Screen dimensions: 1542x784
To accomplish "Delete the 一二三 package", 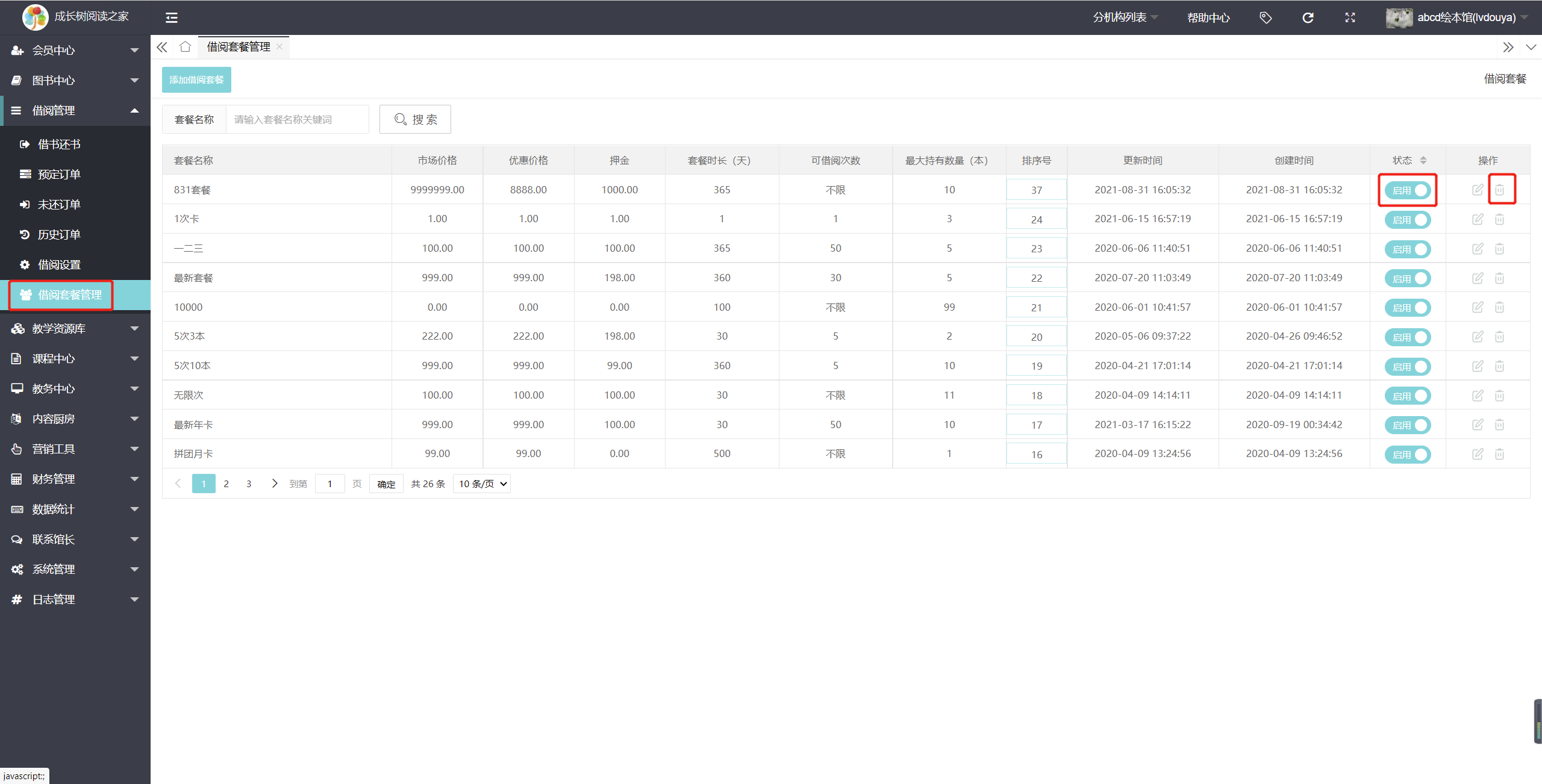I will [1499, 248].
